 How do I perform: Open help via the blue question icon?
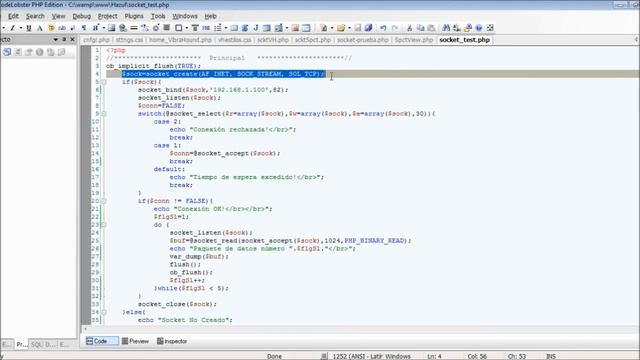coord(479,28)
